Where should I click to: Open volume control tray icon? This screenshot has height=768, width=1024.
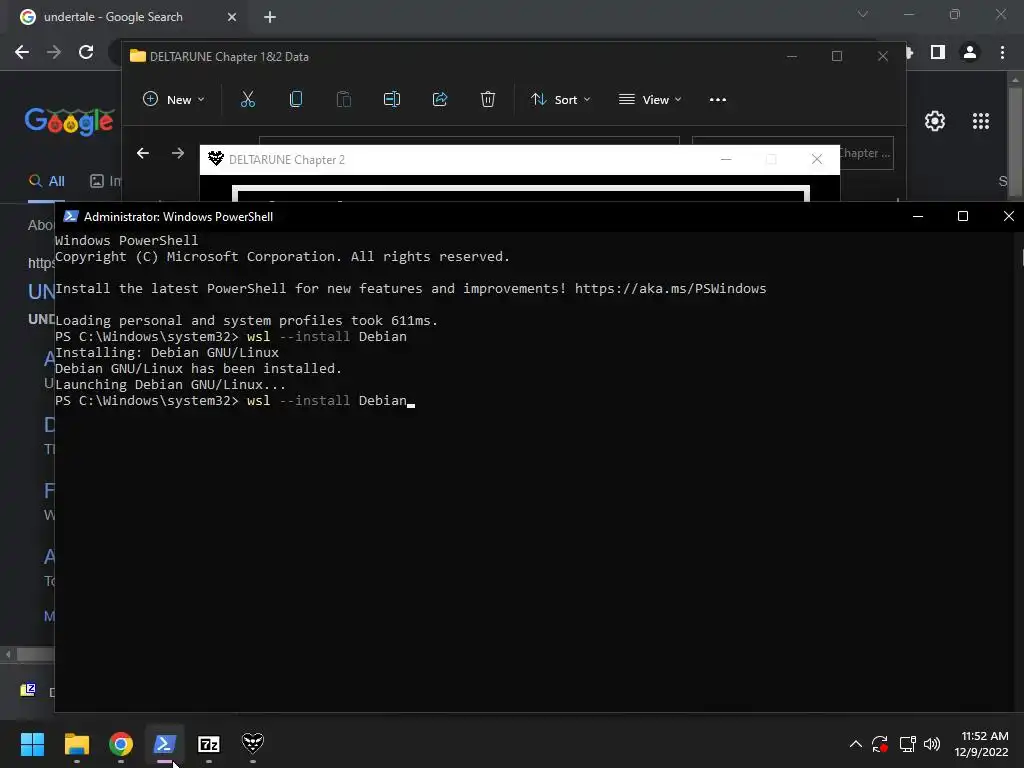[x=932, y=744]
